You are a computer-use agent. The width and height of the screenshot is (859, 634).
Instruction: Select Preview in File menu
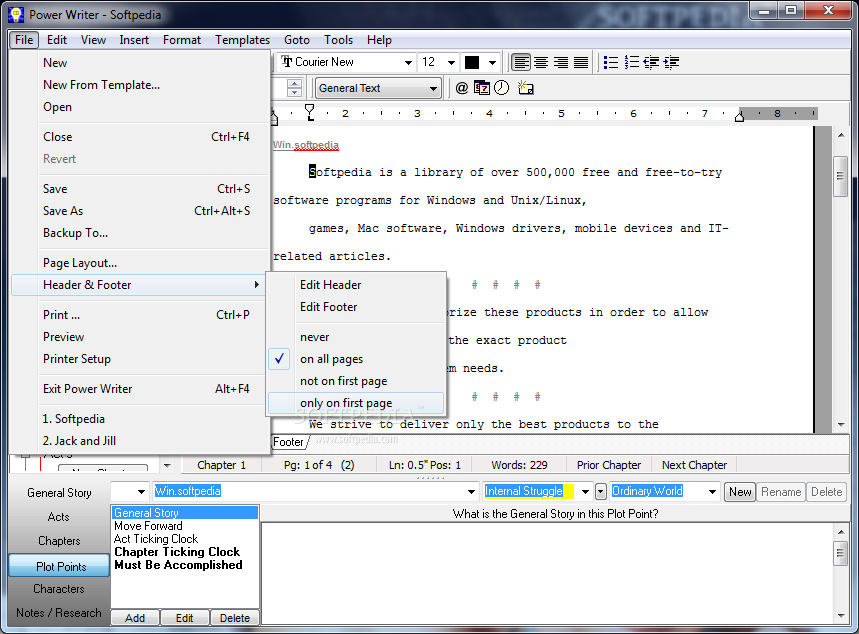64,337
